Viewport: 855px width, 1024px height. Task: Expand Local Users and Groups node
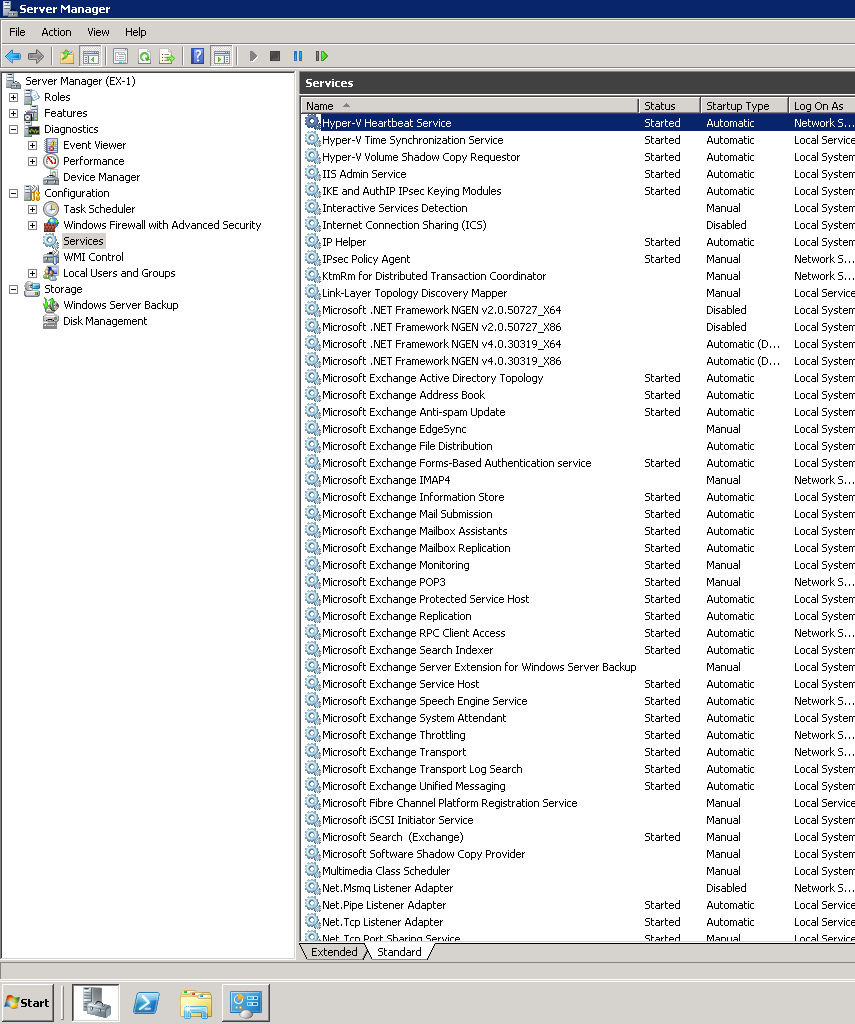point(33,273)
